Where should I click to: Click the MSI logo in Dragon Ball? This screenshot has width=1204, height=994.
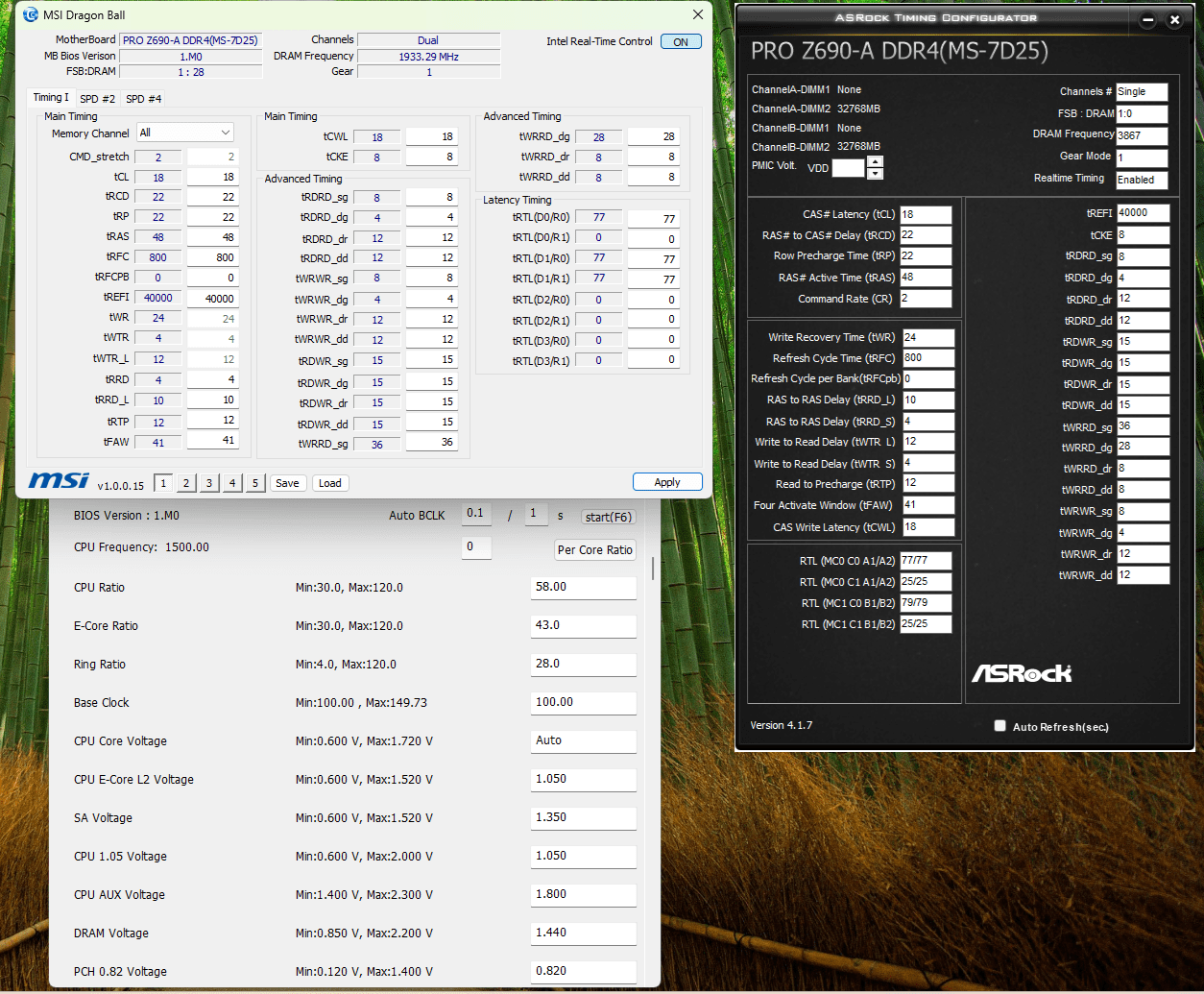coord(59,480)
